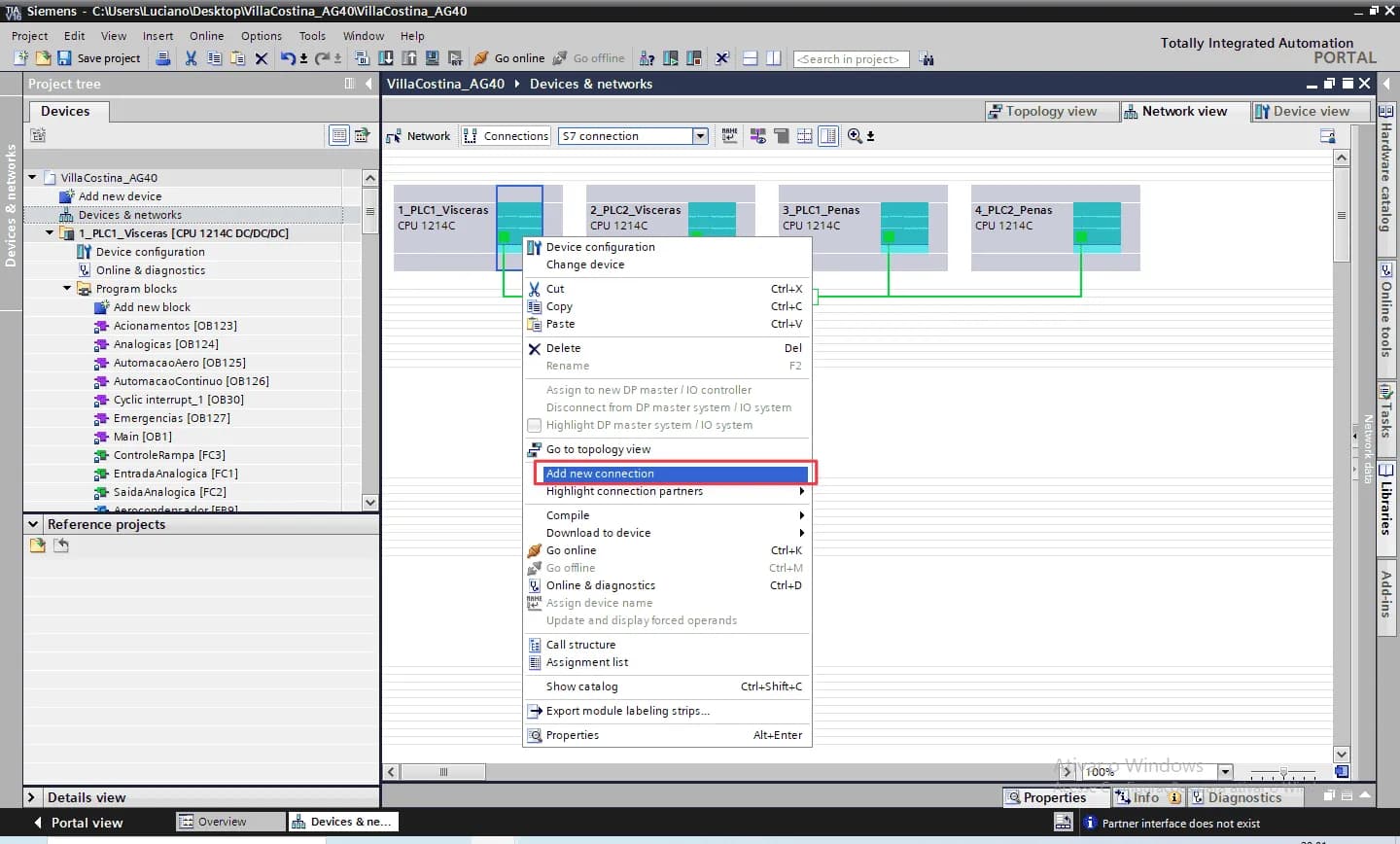Image resolution: width=1400 pixels, height=844 pixels.
Task: Click the Undo arrow in the toolbar
Action: tap(287, 58)
